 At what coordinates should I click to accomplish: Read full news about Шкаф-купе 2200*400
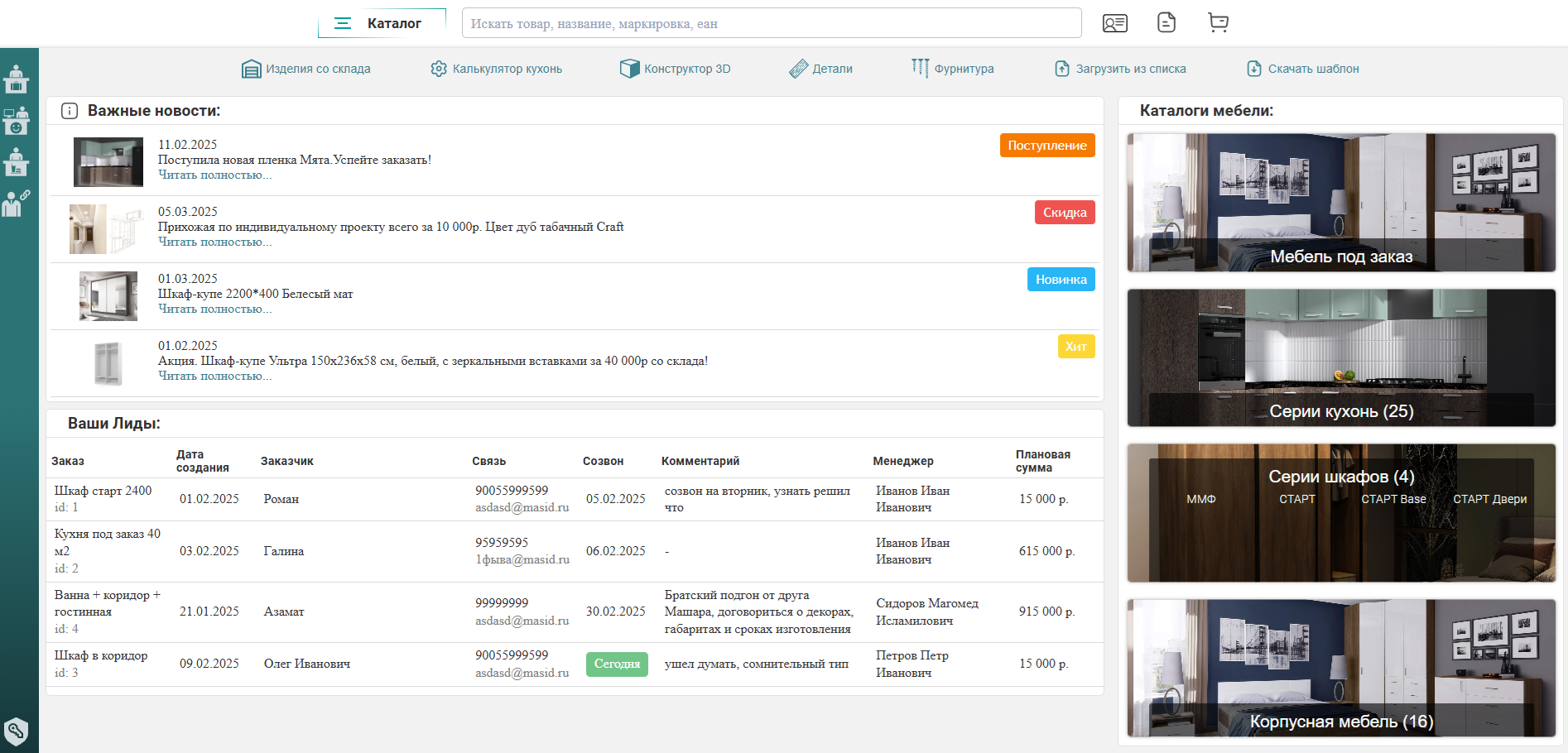214,309
